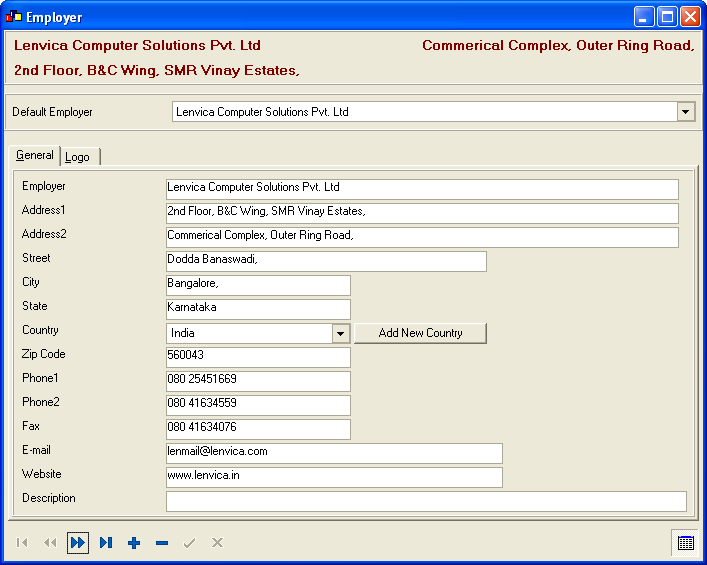Click the State field containing Karnataka
Viewport: 707px width, 565px height.
point(258,309)
